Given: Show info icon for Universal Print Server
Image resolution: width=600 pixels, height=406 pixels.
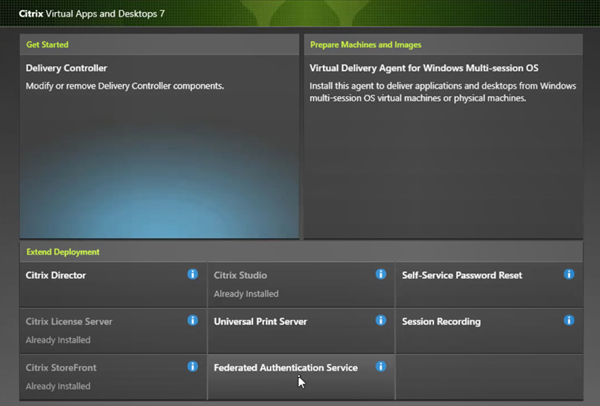Looking at the screenshot, I should (x=381, y=320).
